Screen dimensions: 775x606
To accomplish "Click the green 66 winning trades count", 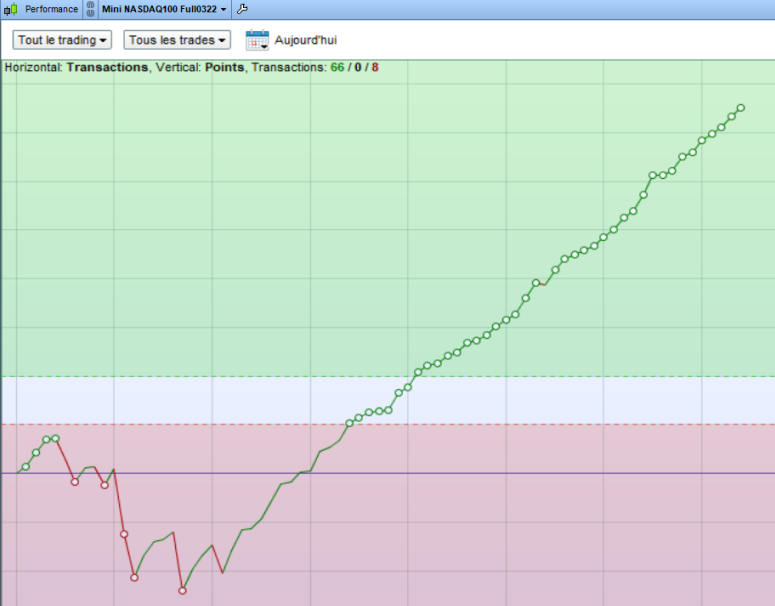I will tap(338, 67).
